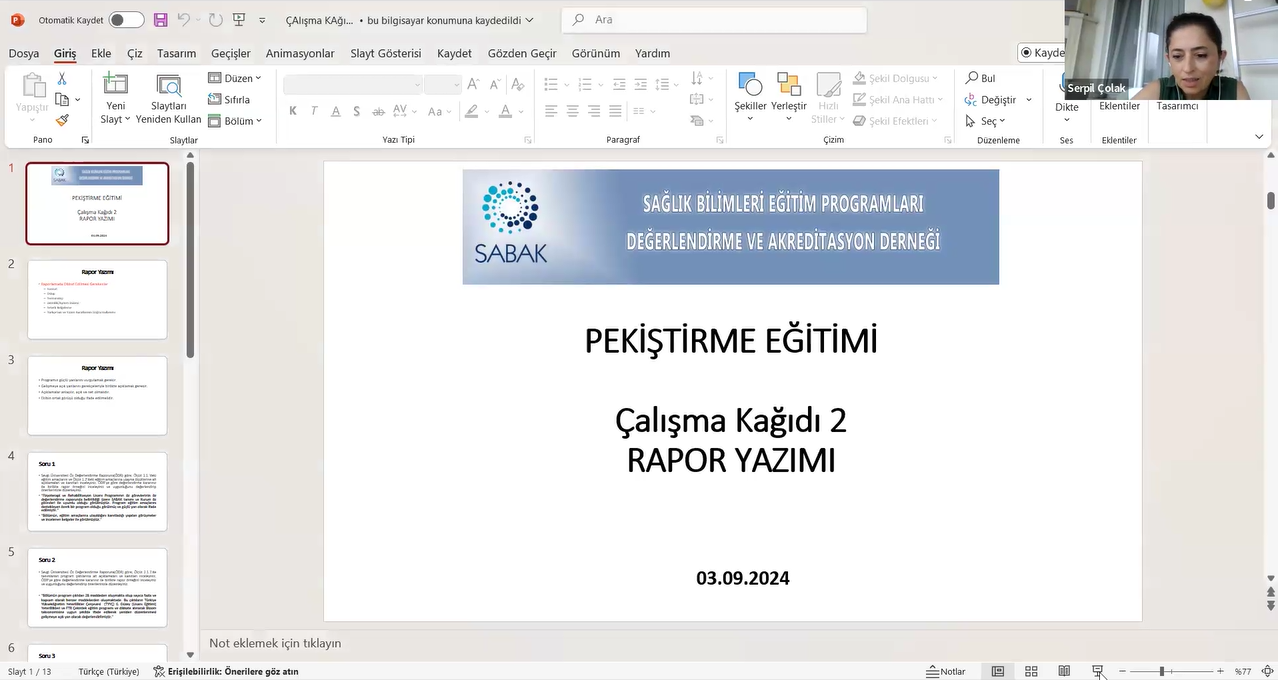Click Slaytları Yeniden Kullan button
The image size is (1278, 680).
point(169,100)
